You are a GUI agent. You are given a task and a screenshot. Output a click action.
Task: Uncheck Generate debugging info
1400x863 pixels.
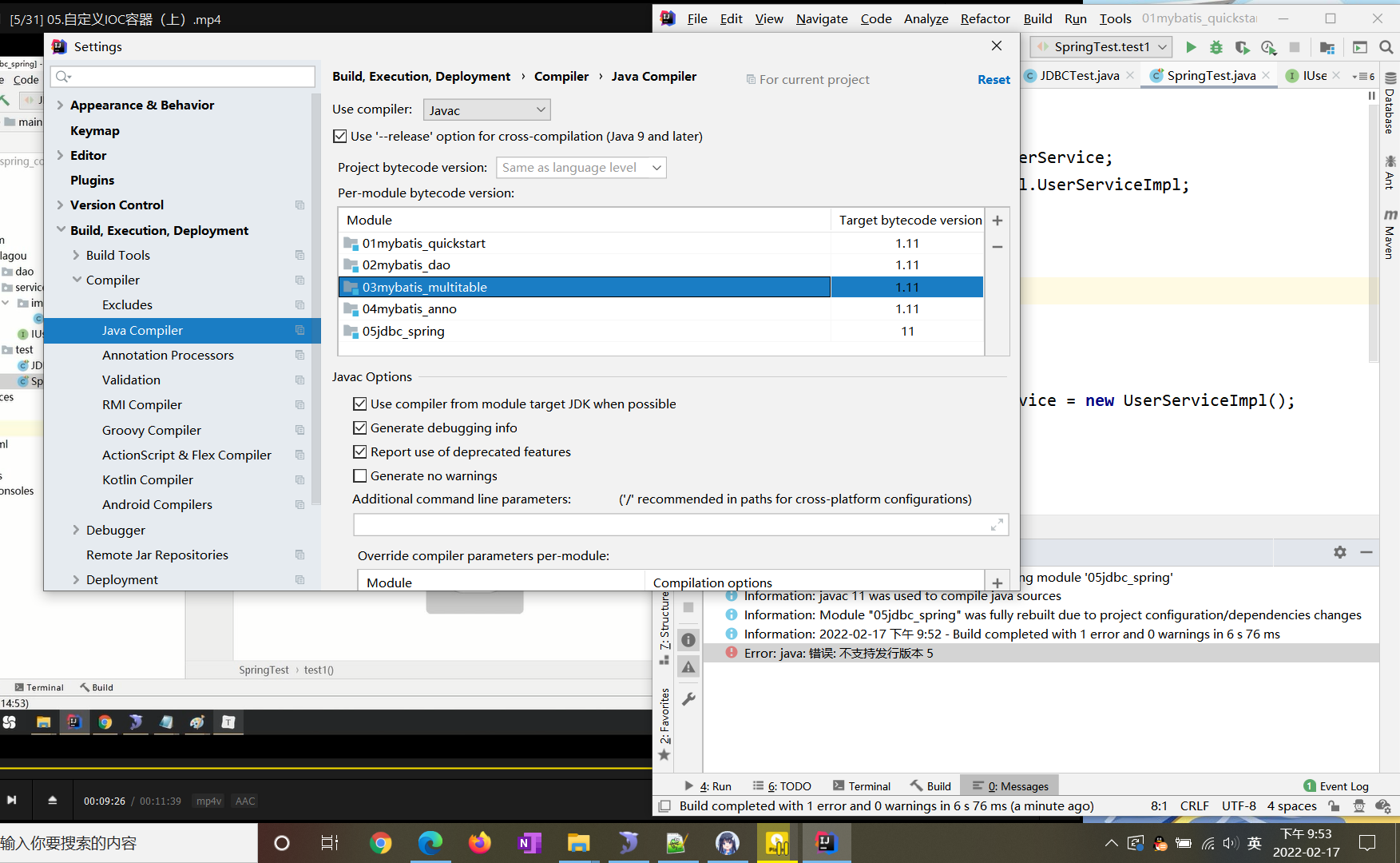coord(360,428)
